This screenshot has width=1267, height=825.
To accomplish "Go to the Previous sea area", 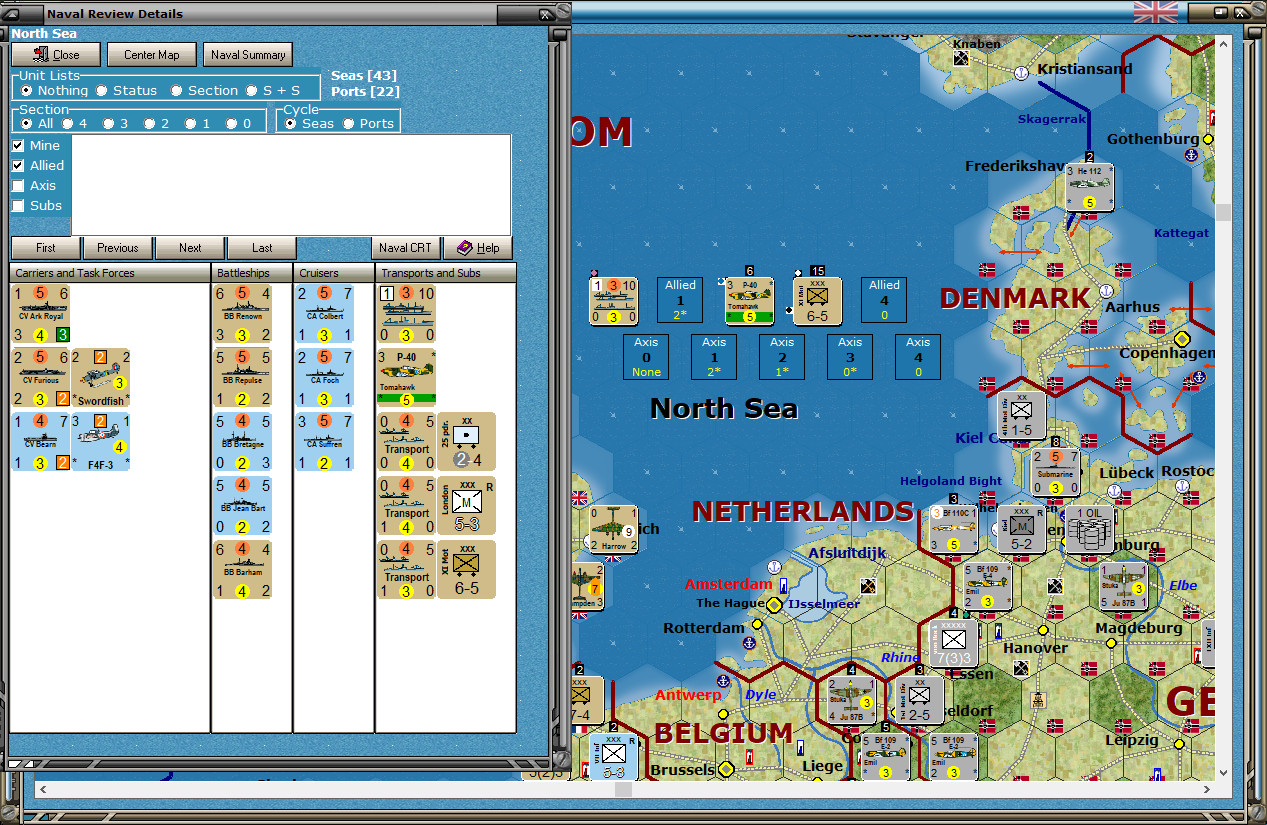I will click(x=118, y=248).
